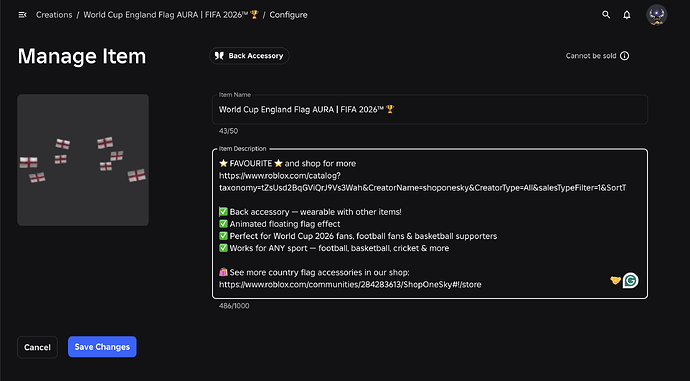Click the ShopOneSky store URL in description
This screenshot has height=381, width=690.
pos(350,285)
